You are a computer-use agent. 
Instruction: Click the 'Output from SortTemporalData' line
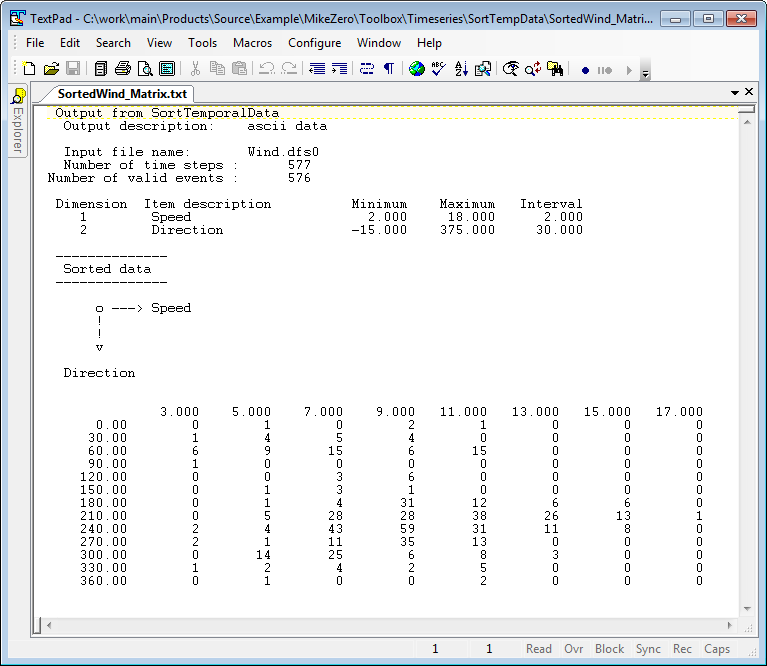coord(167,113)
